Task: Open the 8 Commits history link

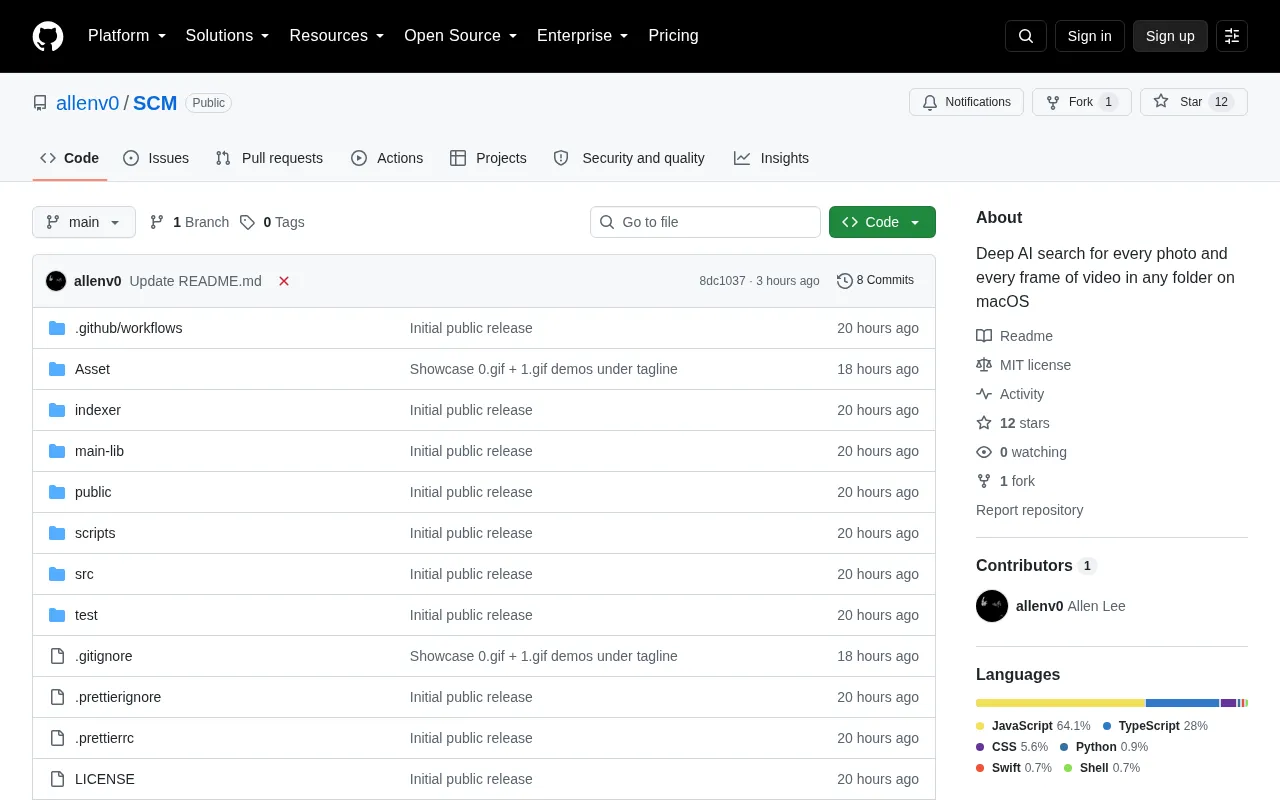Action: click(876, 281)
